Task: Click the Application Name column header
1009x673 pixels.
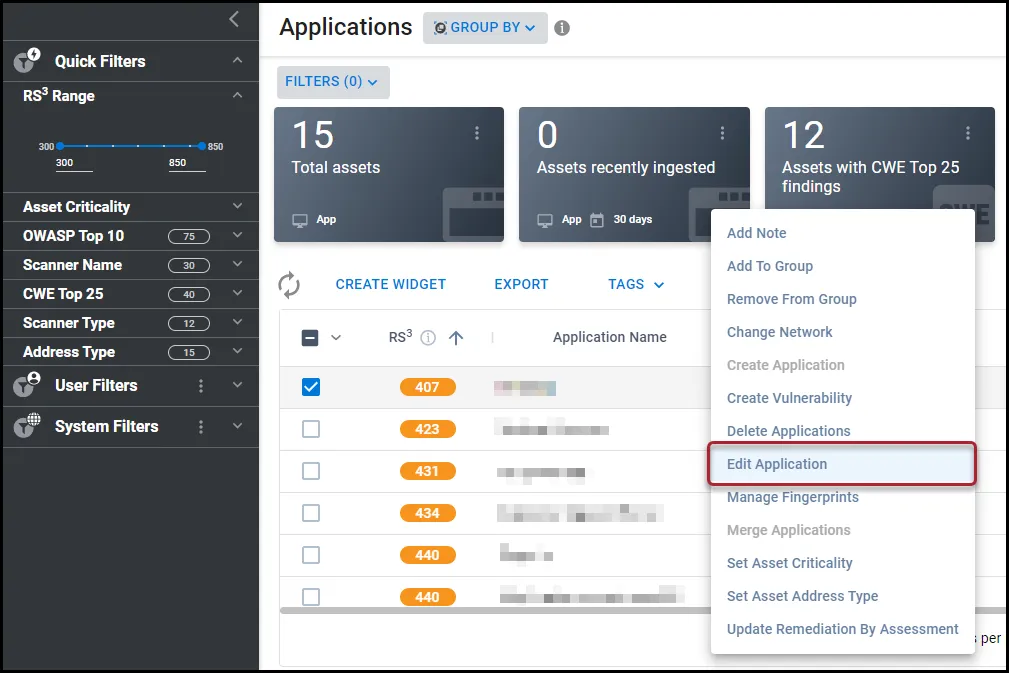Action: point(609,337)
